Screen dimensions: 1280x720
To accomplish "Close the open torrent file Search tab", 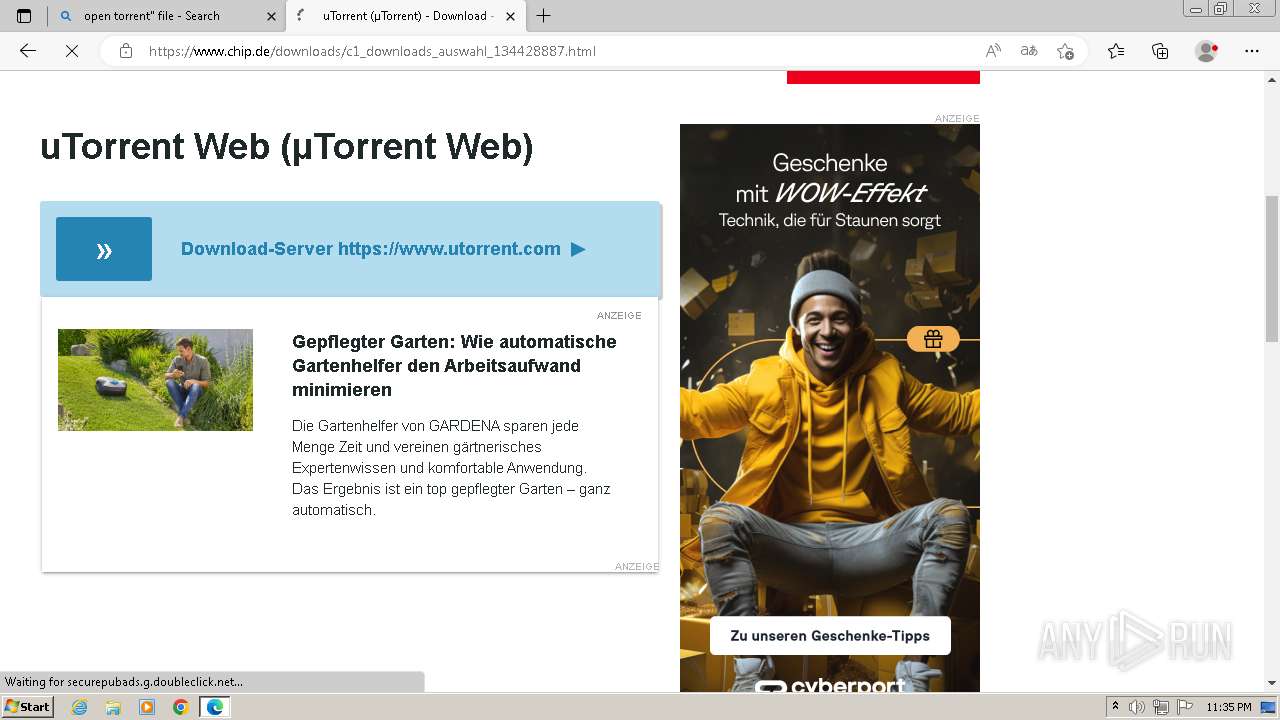I will coord(271,16).
